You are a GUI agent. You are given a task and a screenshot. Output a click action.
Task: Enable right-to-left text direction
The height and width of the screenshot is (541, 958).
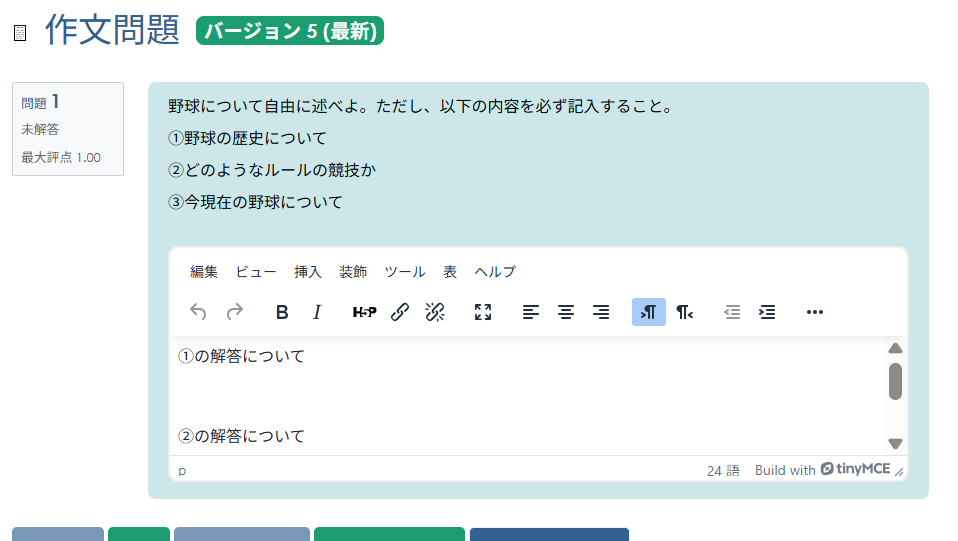point(684,312)
